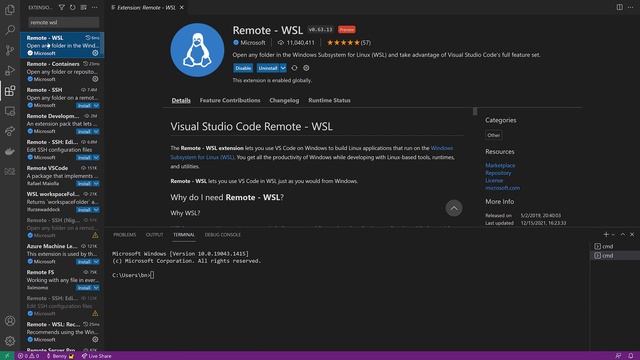Screen dimensions: 640x360
Task: Click the scroll-to-top round arrow button
Action: click(x=454, y=208)
